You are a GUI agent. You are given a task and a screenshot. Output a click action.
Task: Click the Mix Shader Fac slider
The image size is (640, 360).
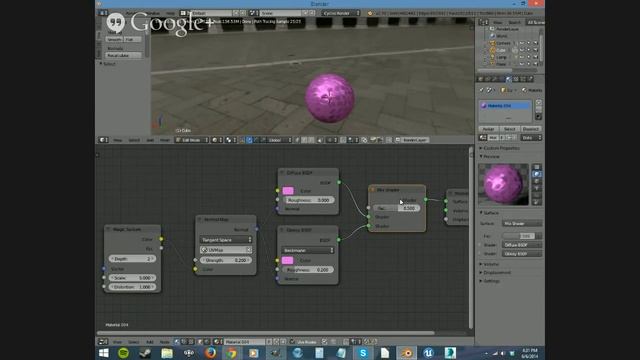pyautogui.click(x=396, y=208)
